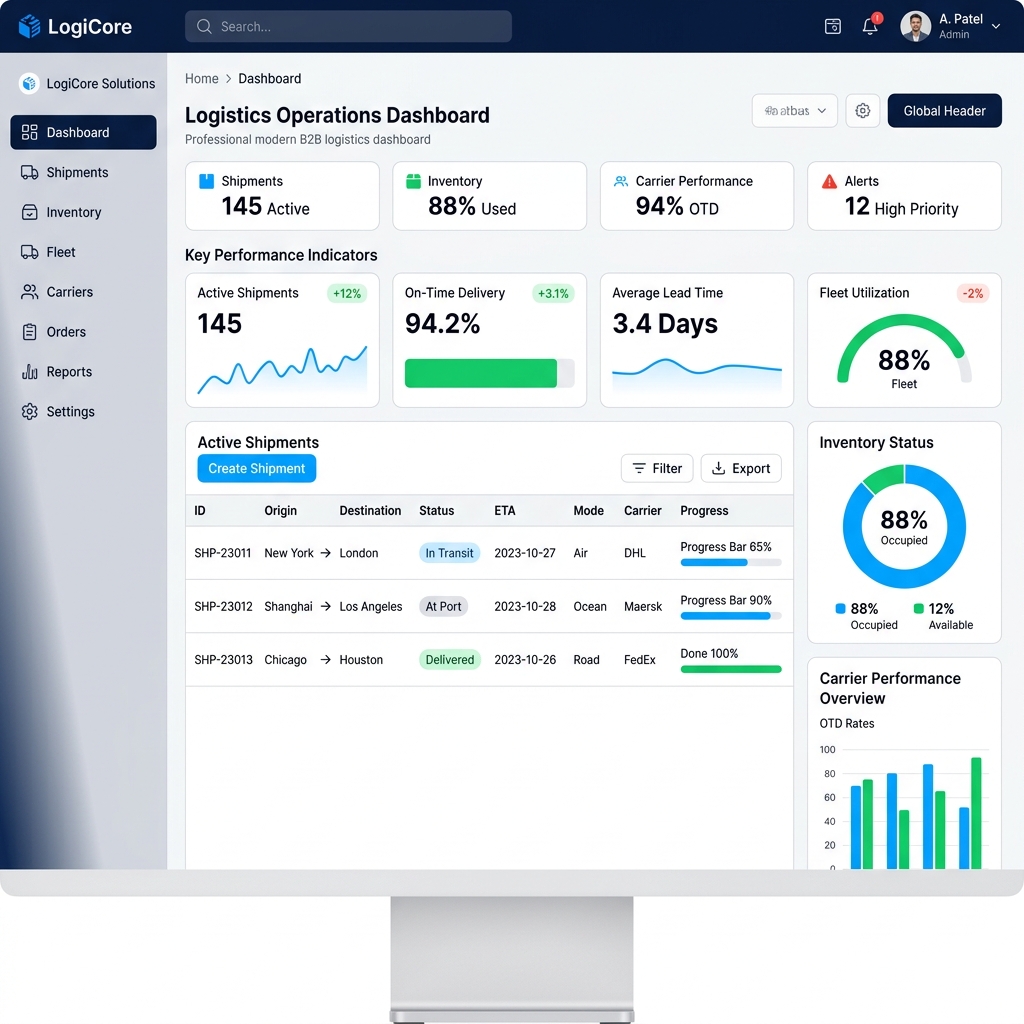Open Reports via the chart icon
The height and width of the screenshot is (1024, 1024).
(27, 372)
